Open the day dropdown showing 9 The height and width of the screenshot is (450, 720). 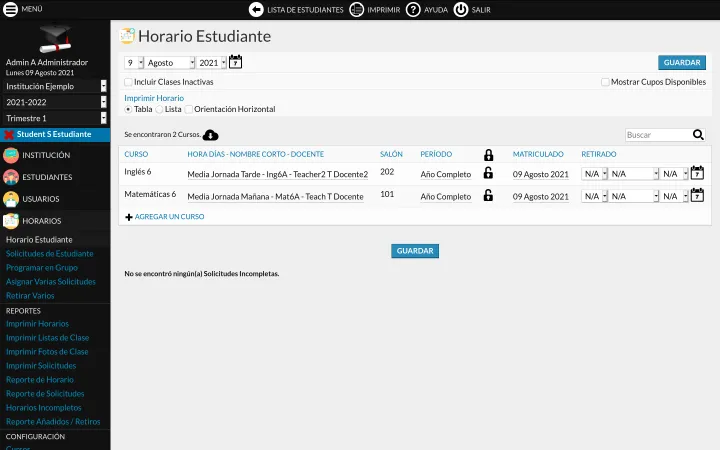(134, 62)
